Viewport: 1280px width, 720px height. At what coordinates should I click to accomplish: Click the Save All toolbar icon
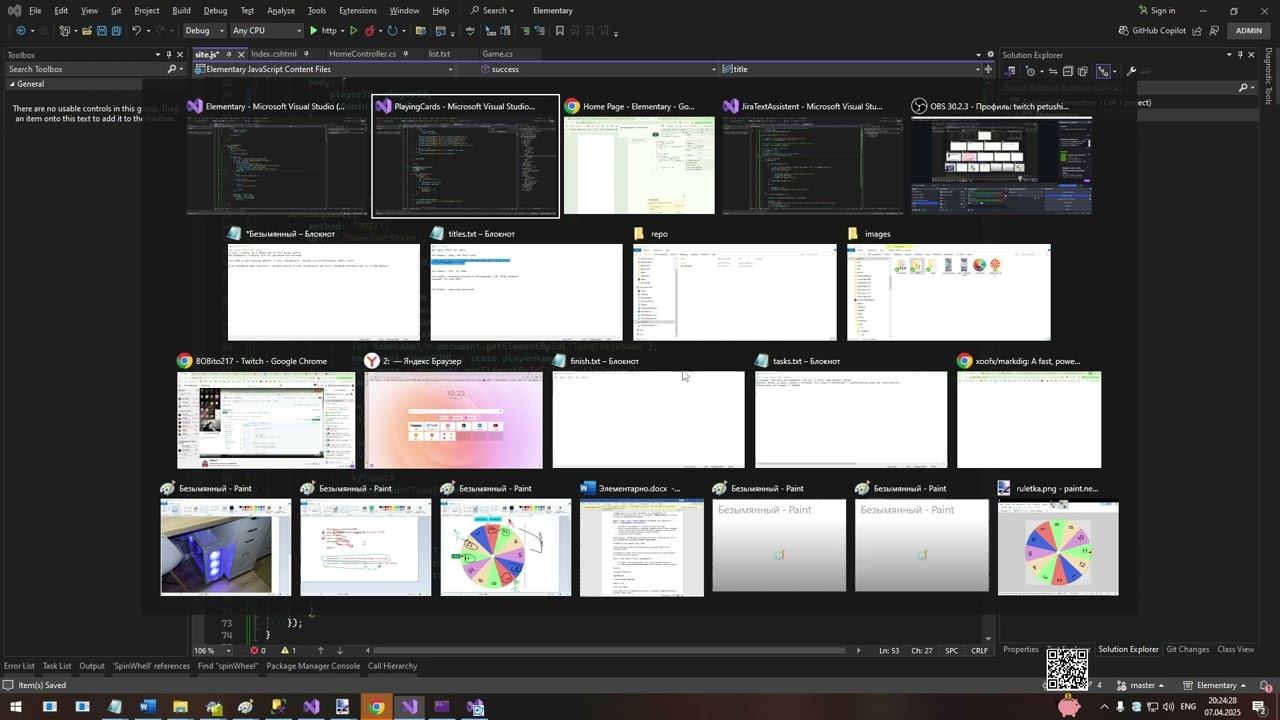[x=116, y=31]
